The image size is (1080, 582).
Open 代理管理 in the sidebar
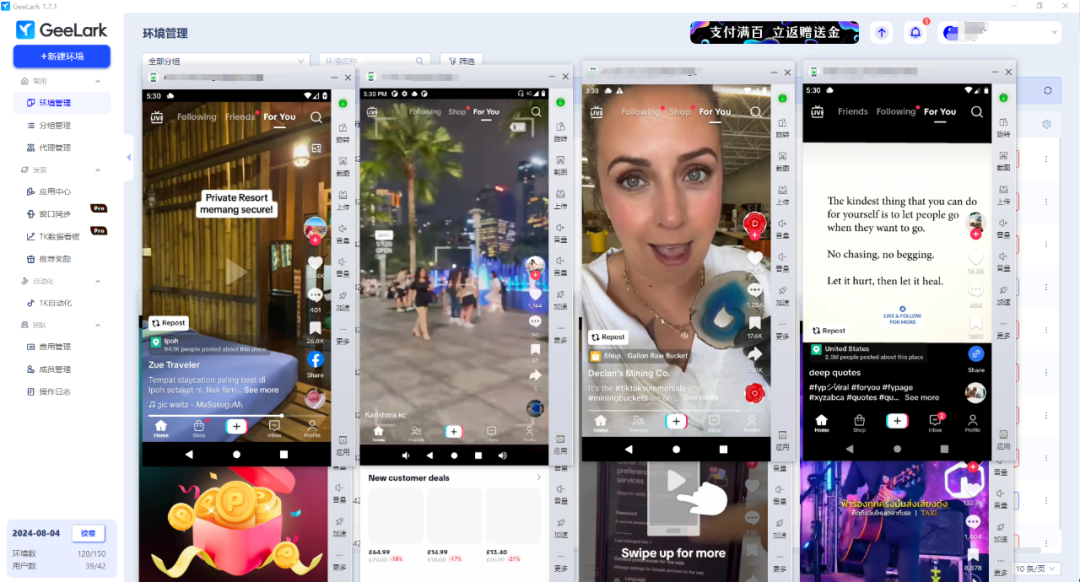tap(54, 147)
